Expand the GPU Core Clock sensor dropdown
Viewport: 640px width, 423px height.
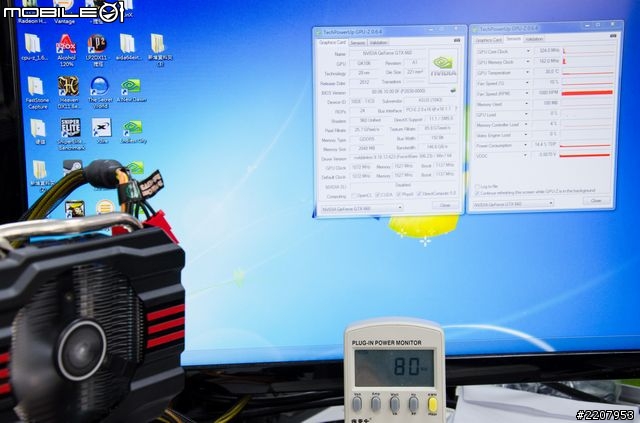click(527, 51)
